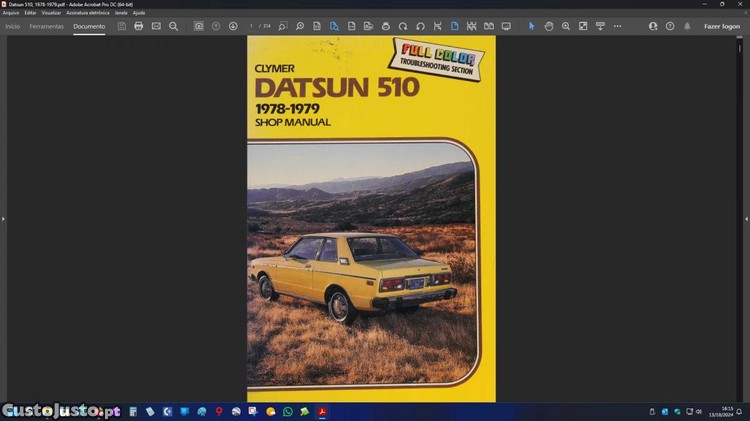Click the Save file icon

pyautogui.click(x=121, y=26)
